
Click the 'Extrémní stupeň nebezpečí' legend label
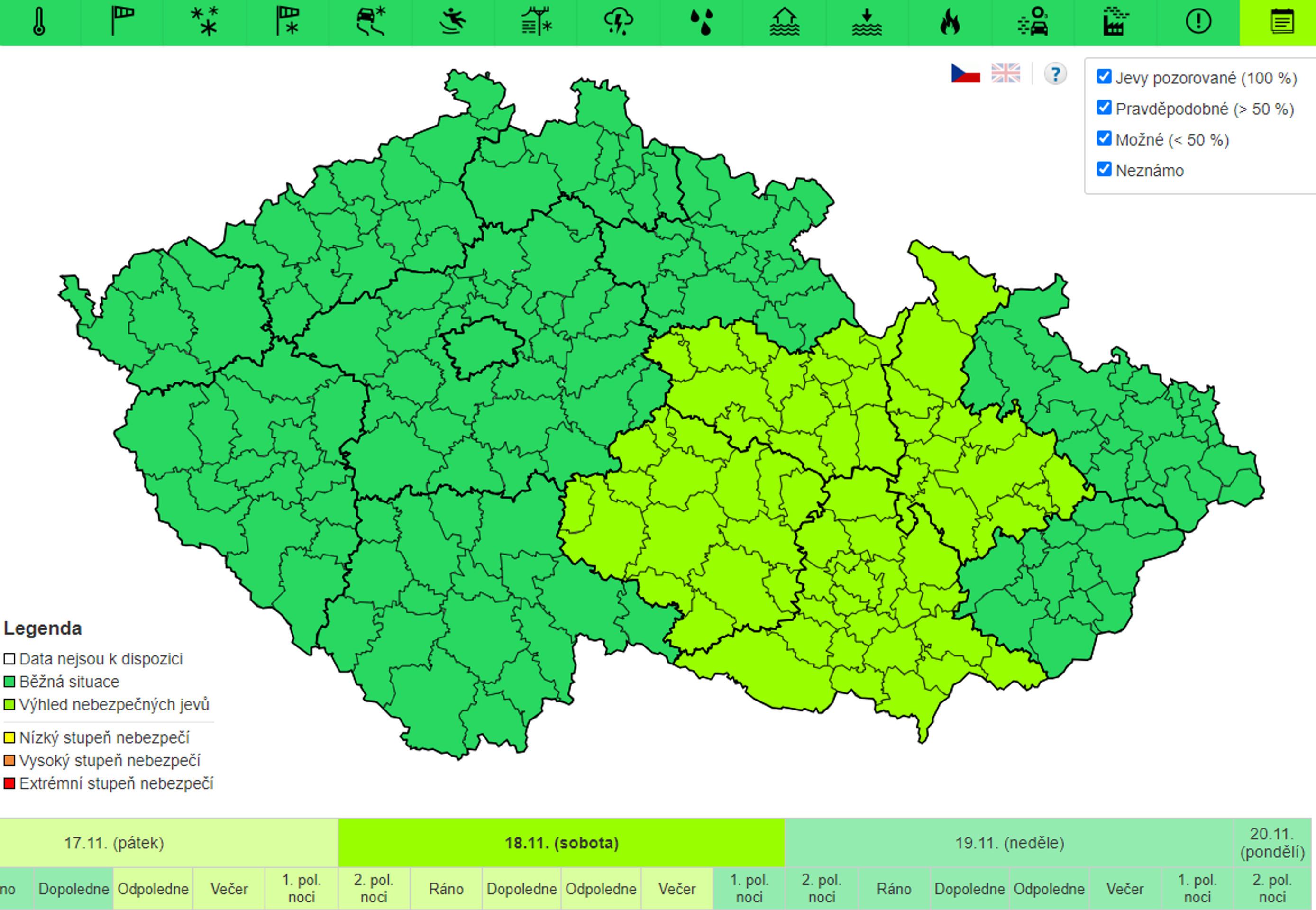click(x=116, y=783)
